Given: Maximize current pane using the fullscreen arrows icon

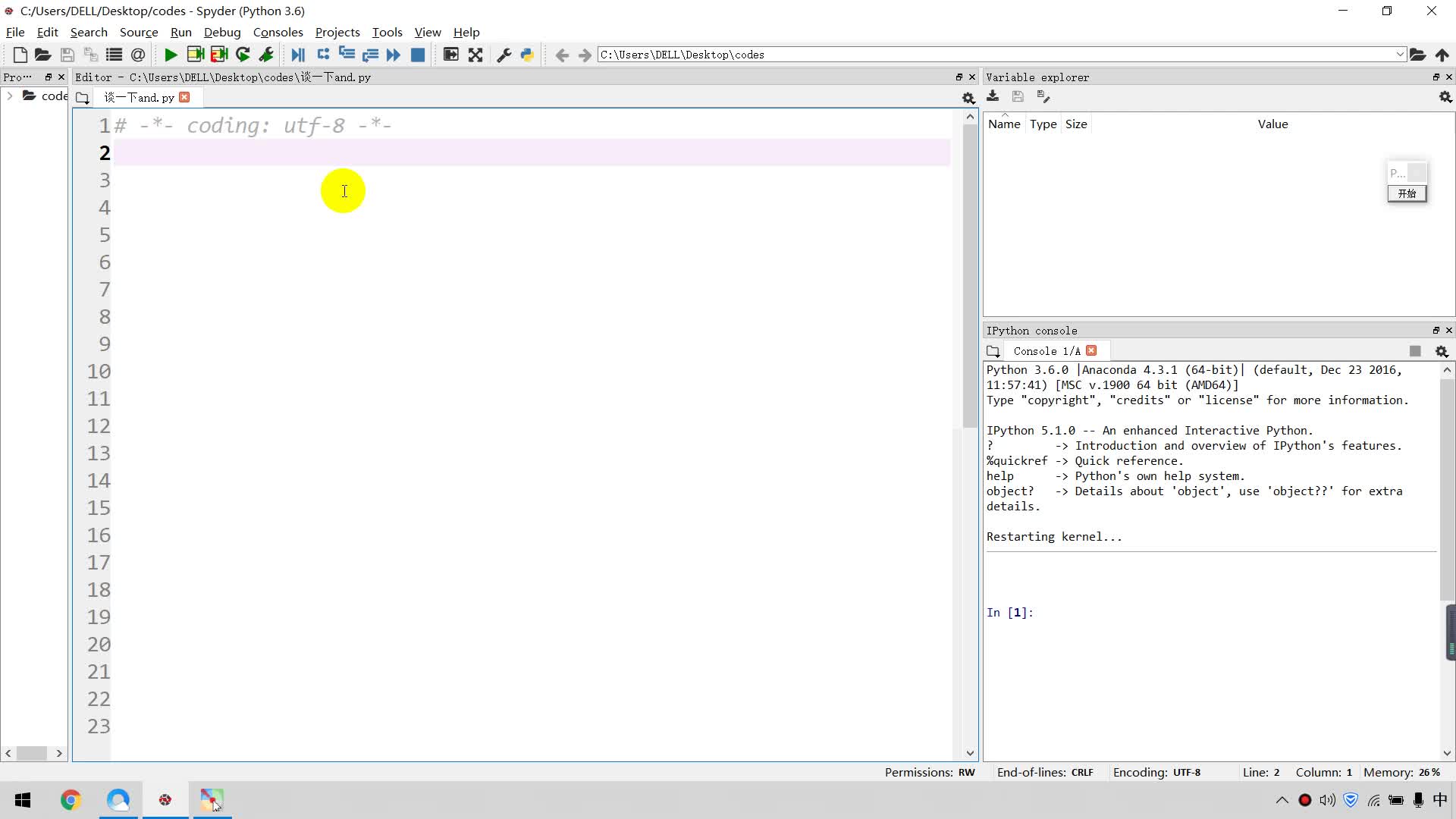Looking at the screenshot, I should click(475, 55).
